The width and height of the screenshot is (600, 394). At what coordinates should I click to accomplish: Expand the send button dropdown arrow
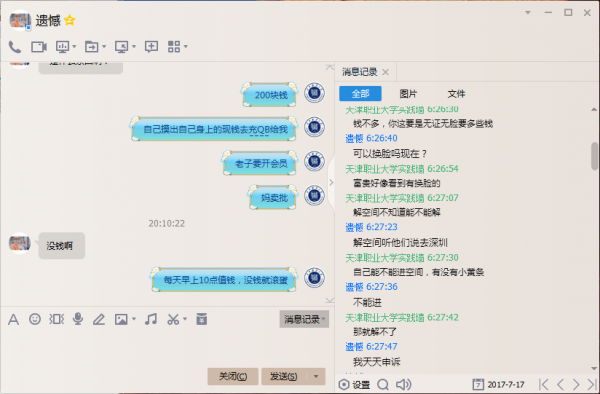(316, 376)
